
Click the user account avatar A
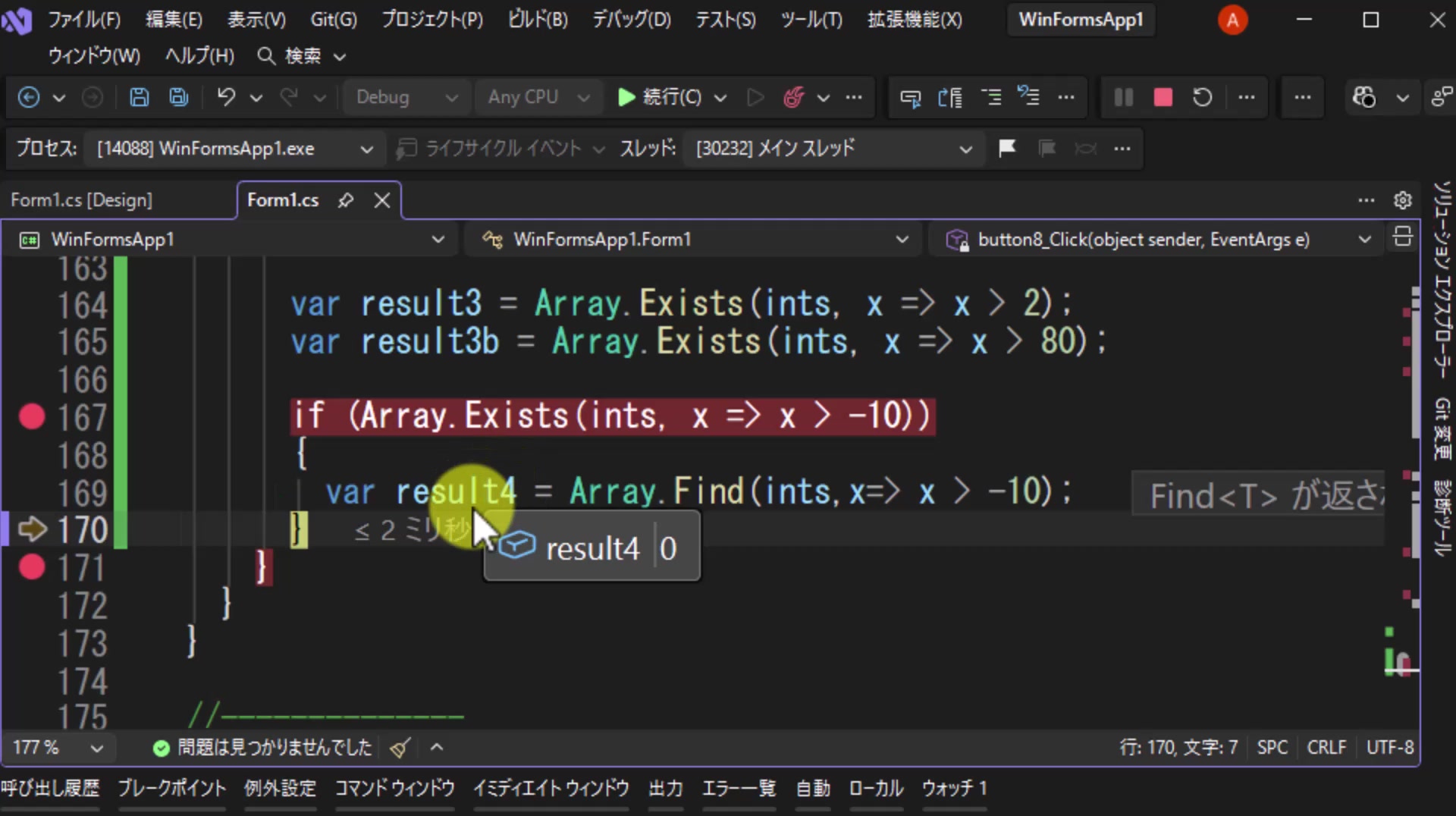coord(1233,20)
